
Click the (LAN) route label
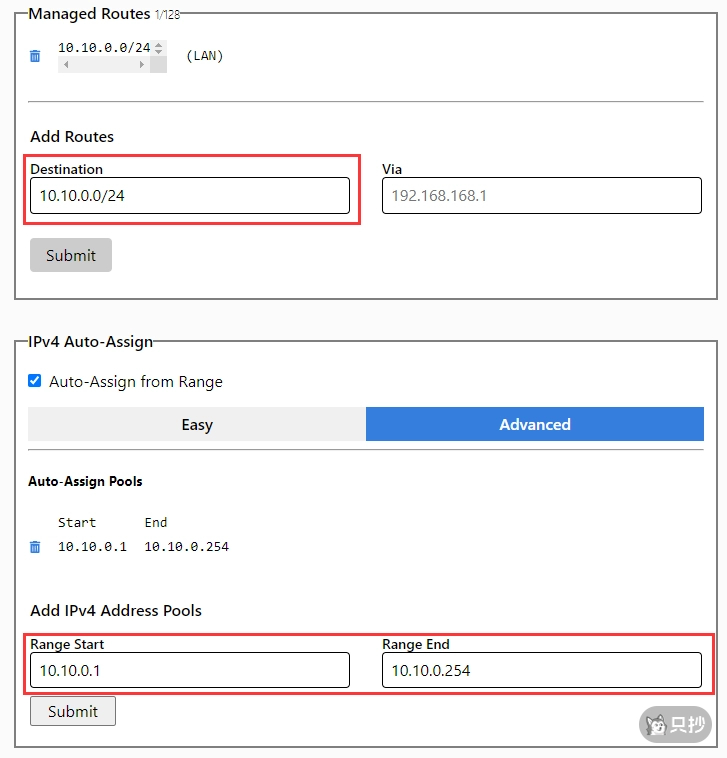coord(204,56)
